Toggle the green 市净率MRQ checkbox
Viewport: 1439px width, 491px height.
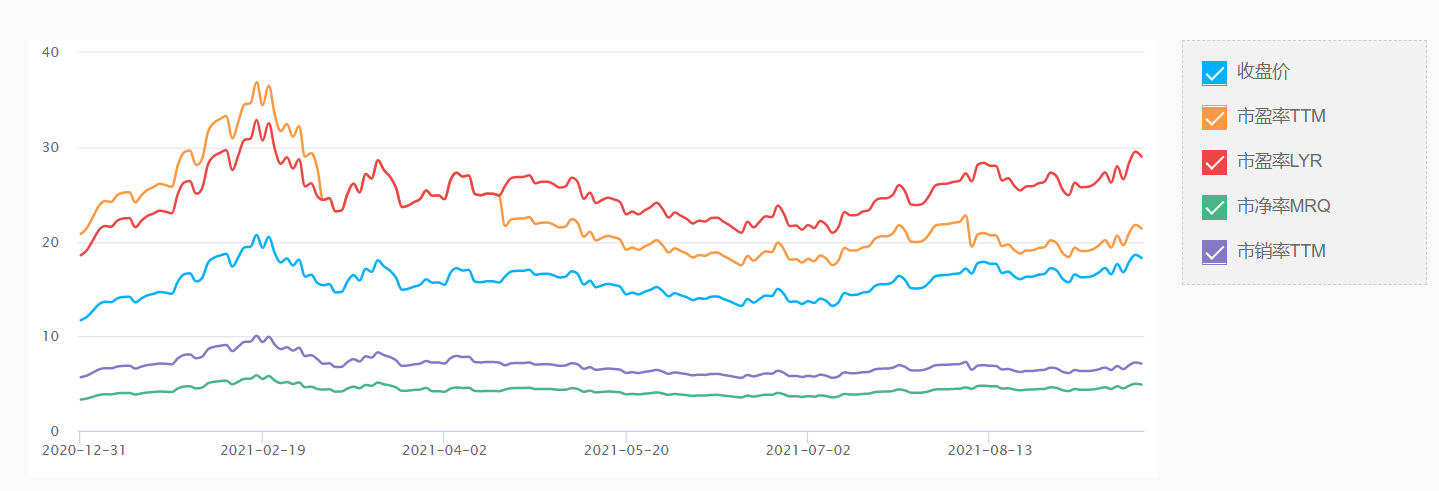pyautogui.click(x=1214, y=207)
